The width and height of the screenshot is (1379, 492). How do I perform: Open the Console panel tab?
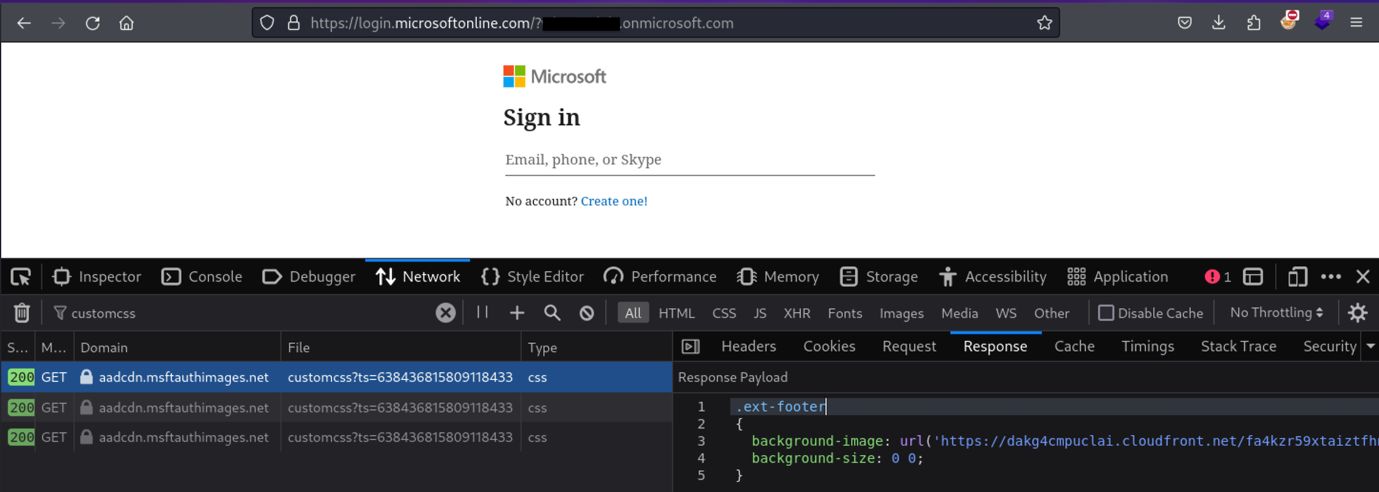tap(202, 277)
